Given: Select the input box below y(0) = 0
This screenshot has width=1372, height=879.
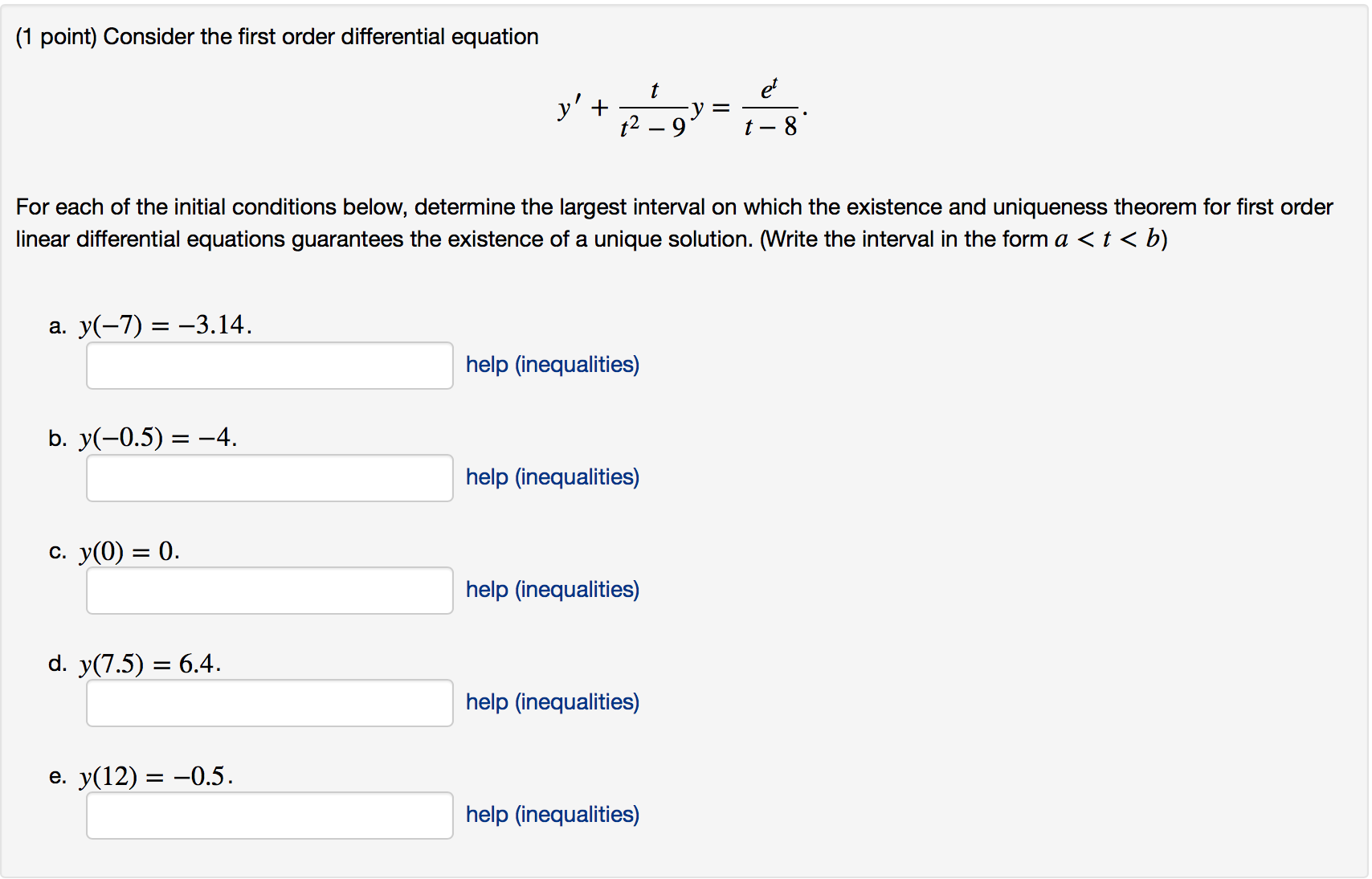Looking at the screenshot, I should (x=269, y=591).
